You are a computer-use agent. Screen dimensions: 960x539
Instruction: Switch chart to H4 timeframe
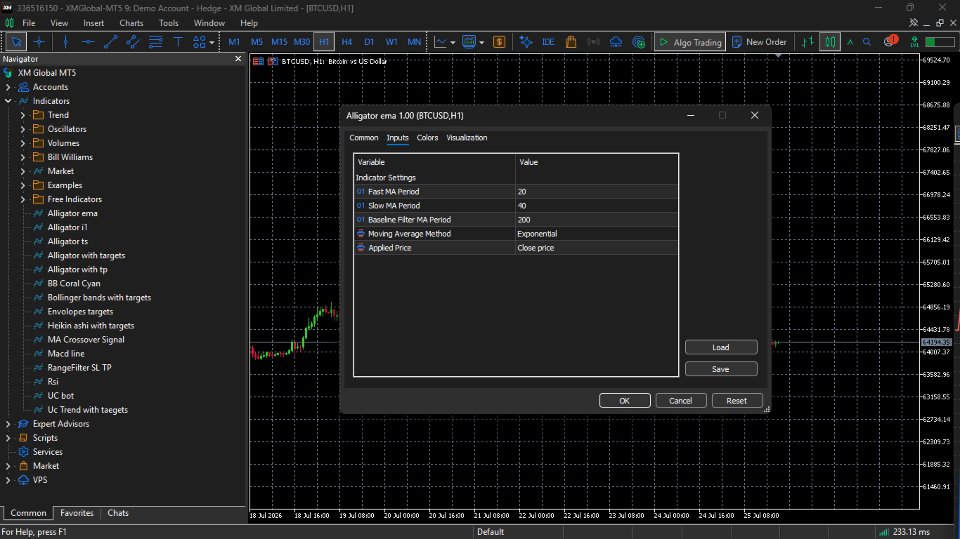coord(347,42)
